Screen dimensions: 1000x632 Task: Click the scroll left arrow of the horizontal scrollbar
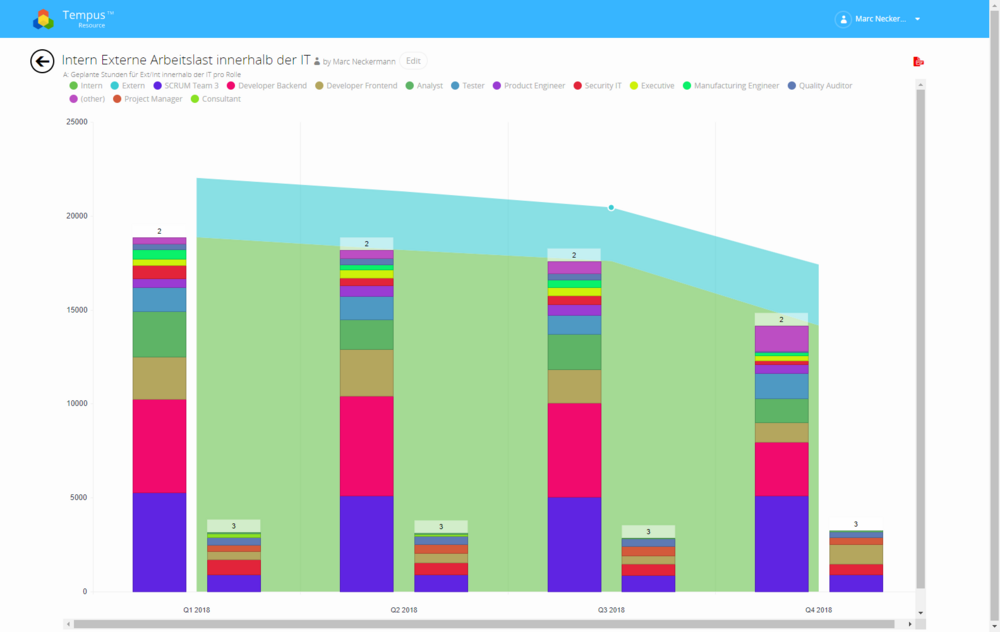(x=68, y=624)
